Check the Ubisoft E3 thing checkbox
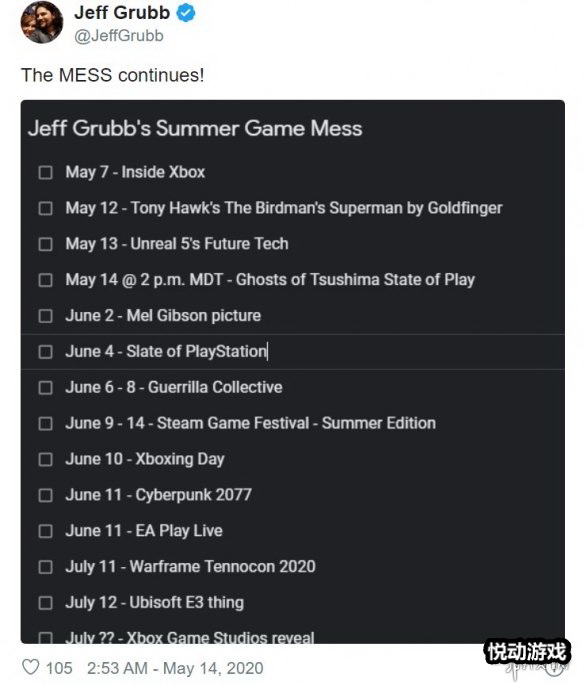The height and width of the screenshot is (685, 584). click(x=45, y=603)
